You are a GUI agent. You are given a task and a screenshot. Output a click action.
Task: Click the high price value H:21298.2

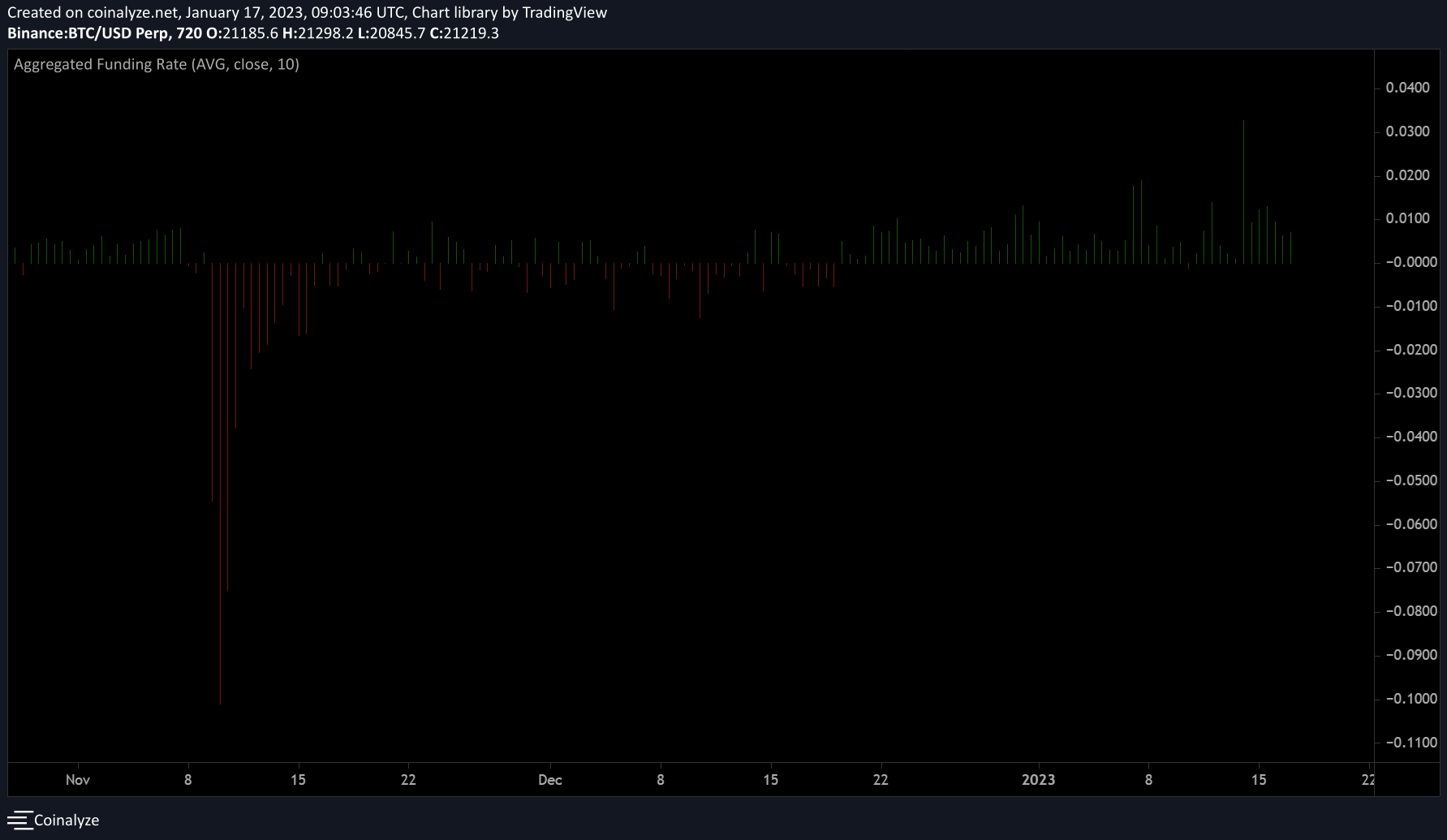[x=318, y=33]
